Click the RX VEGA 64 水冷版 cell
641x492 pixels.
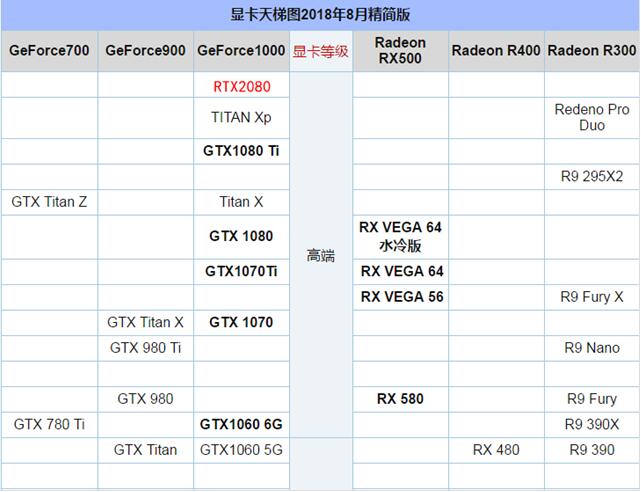(x=400, y=236)
